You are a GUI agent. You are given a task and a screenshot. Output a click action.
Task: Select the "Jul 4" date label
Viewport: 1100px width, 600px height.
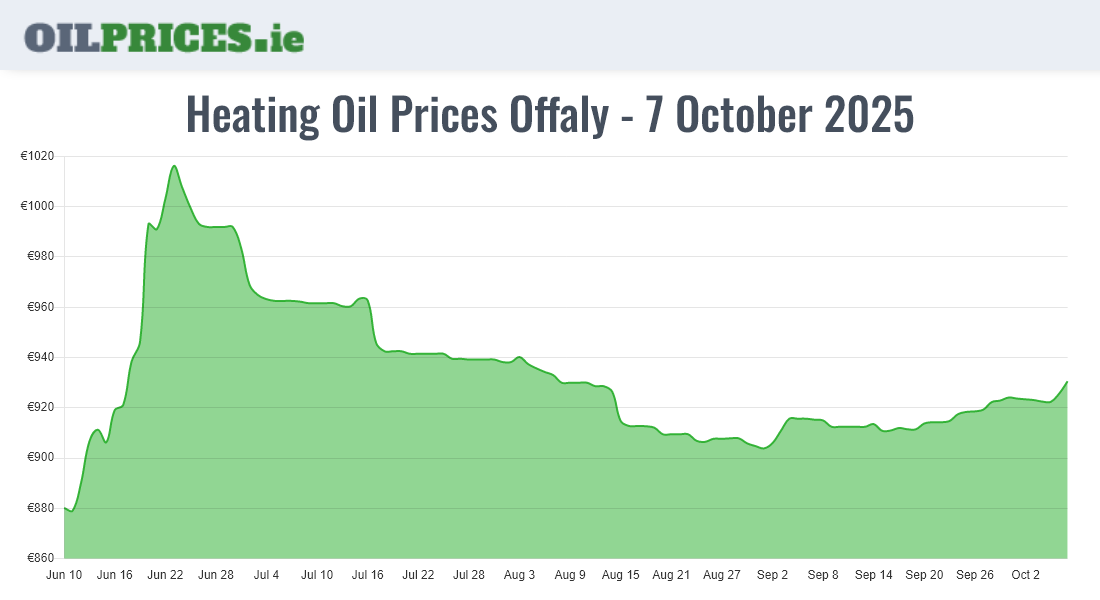[267, 575]
